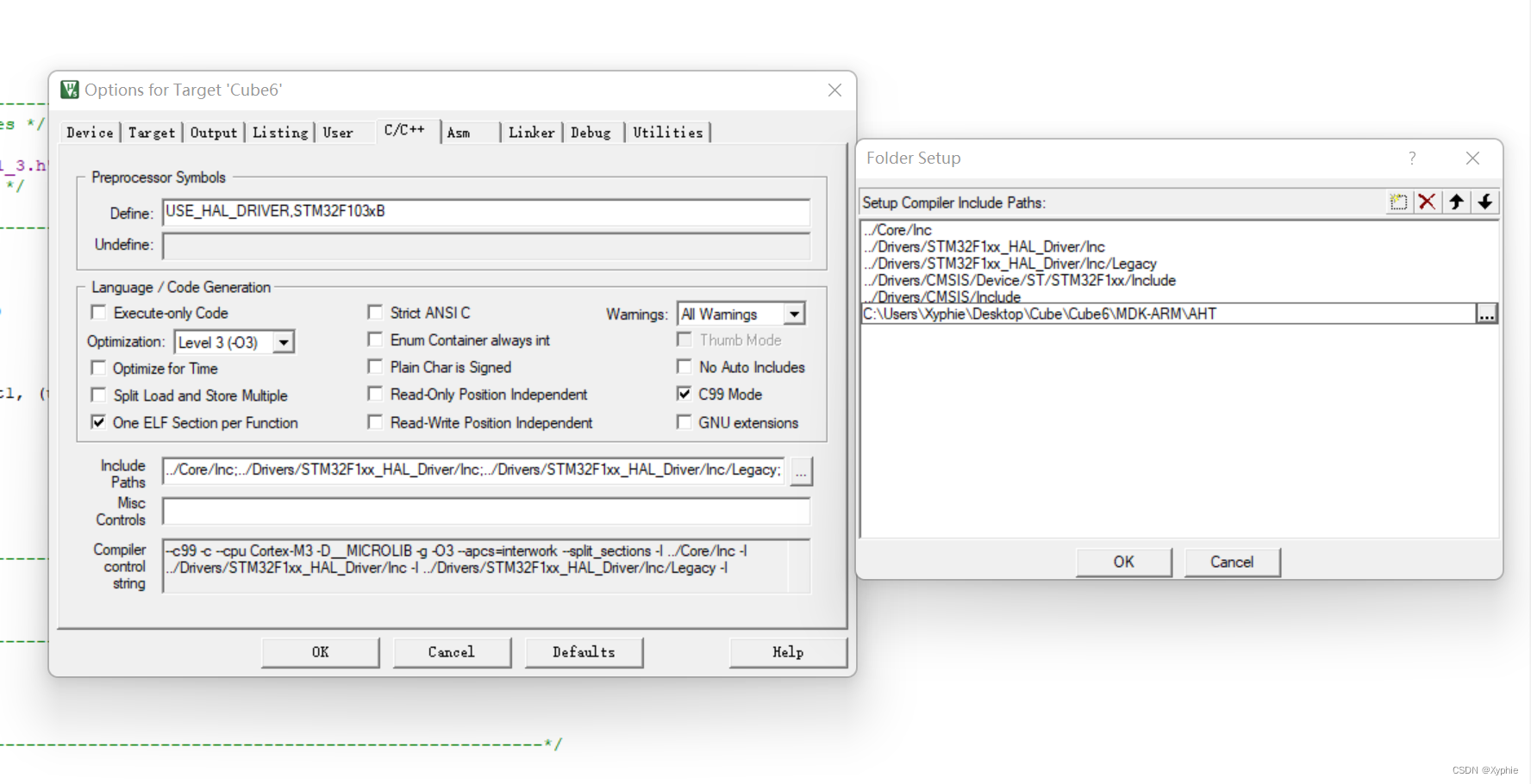Click the Undefine symbols field

(x=486, y=246)
